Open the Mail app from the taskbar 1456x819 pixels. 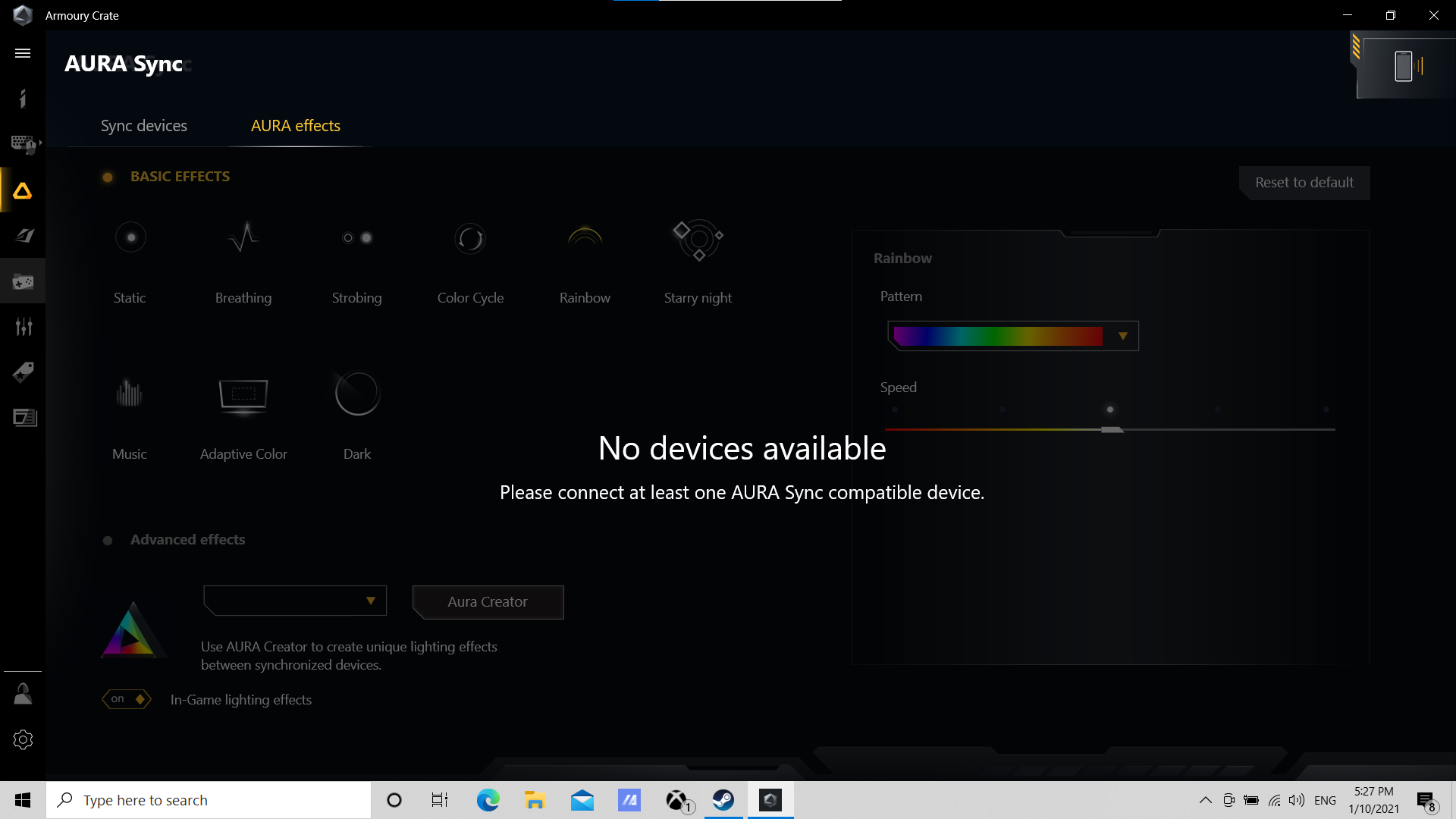(582, 800)
